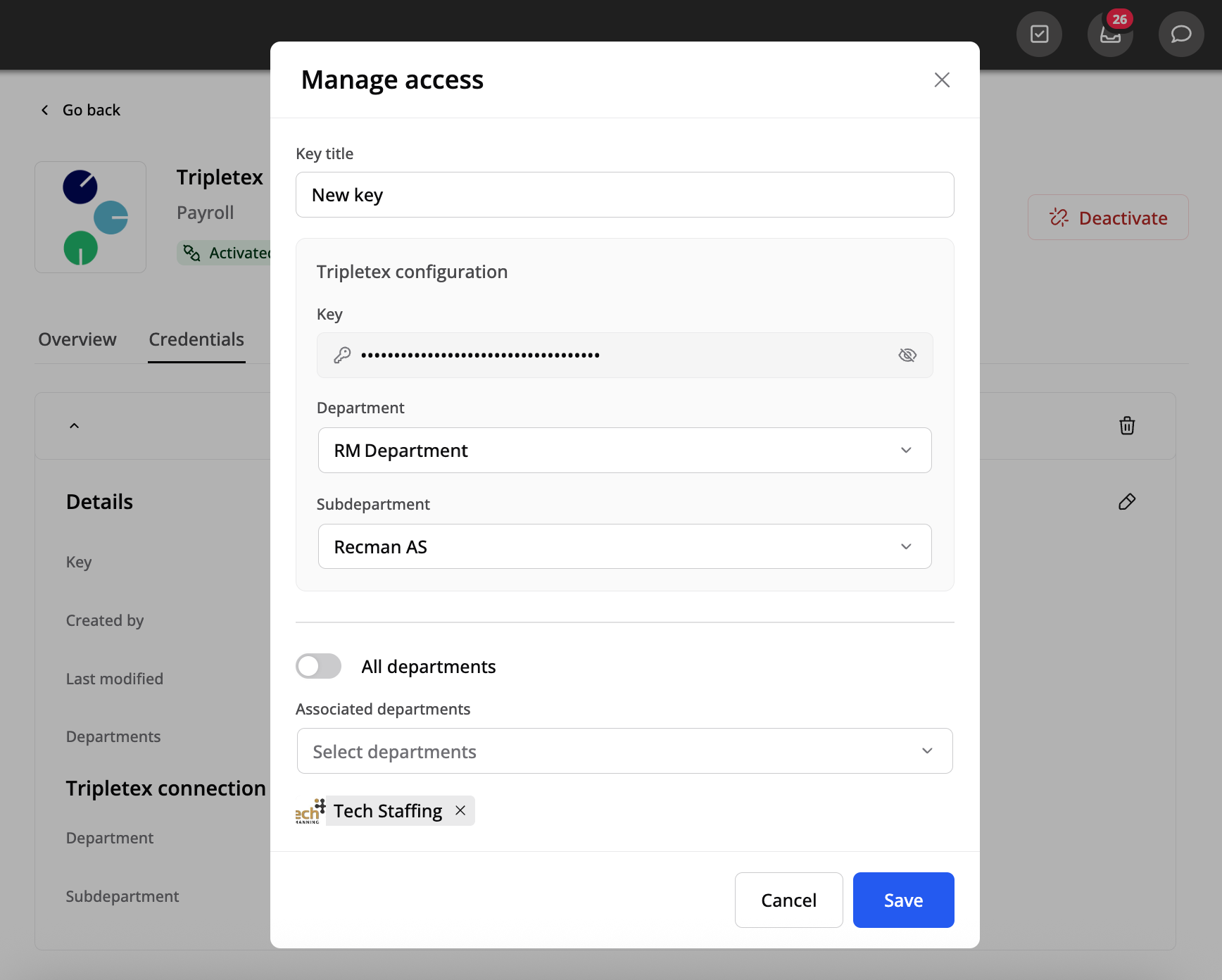This screenshot has height=980, width=1222.
Task: Click the Cancel button
Action: 788,900
